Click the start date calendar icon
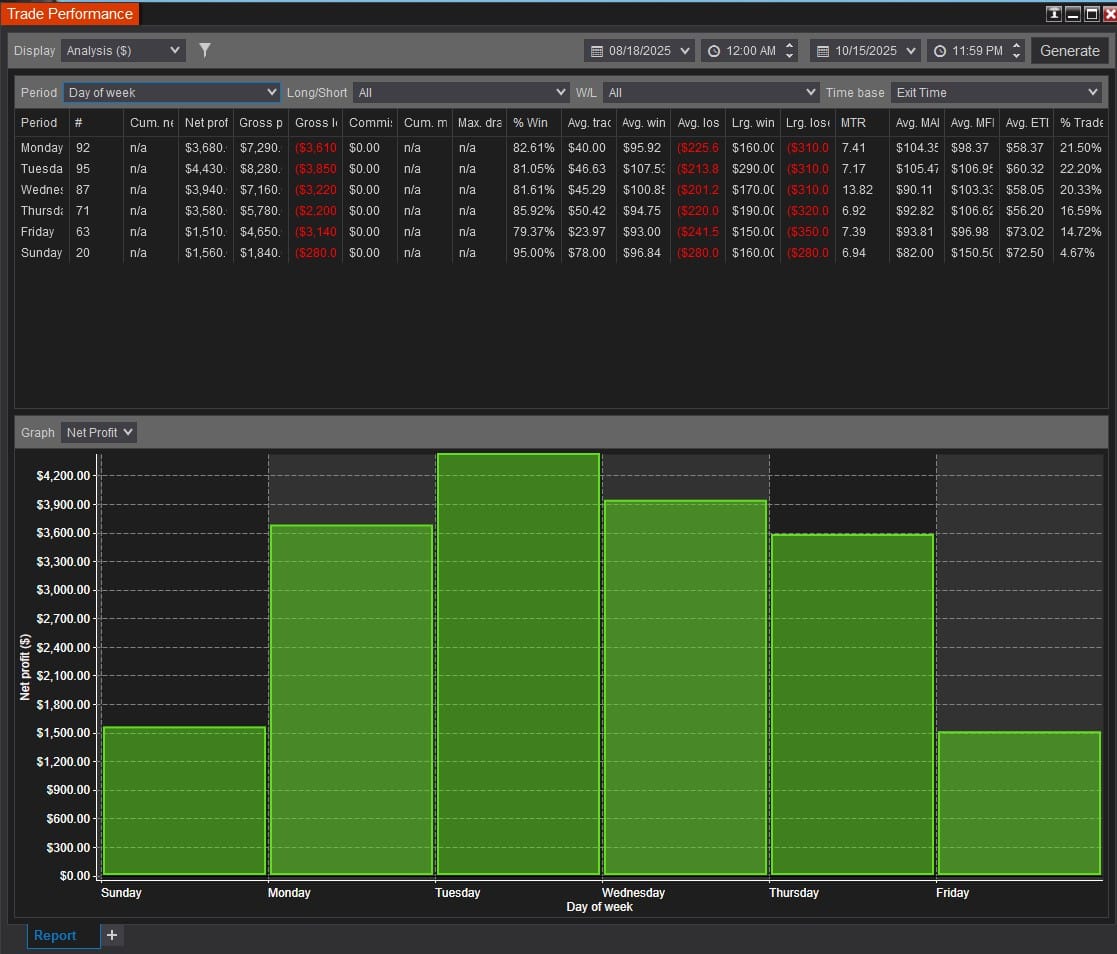 [x=597, y=51]
